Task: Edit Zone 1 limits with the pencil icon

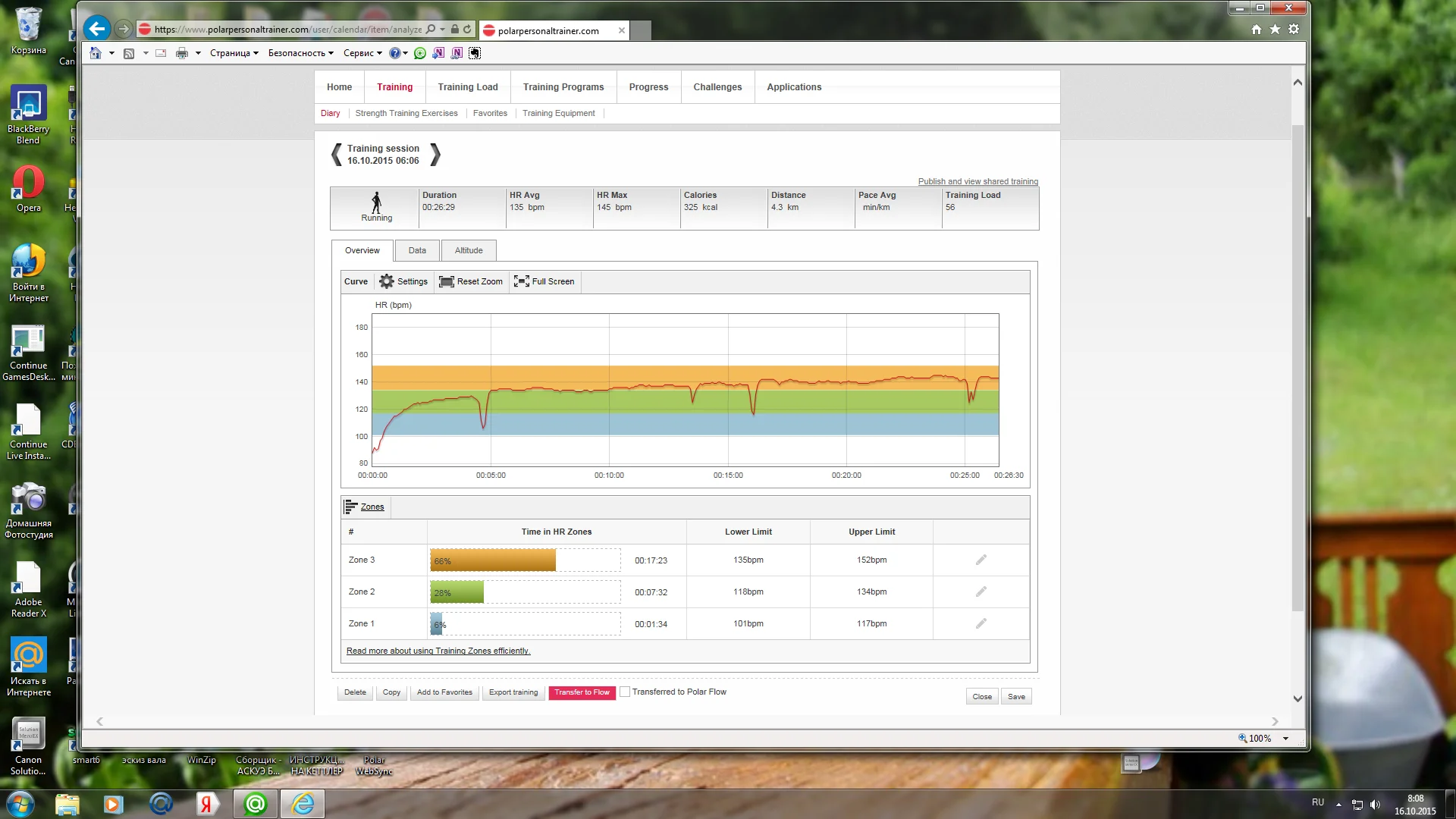Action: coord(981,623)
